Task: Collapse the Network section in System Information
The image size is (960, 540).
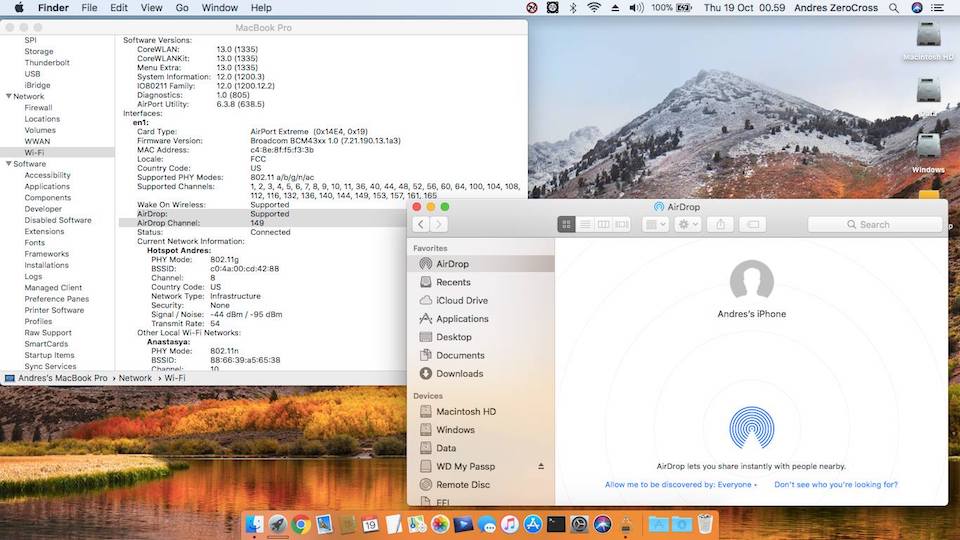Action: [x=9, y=96]
